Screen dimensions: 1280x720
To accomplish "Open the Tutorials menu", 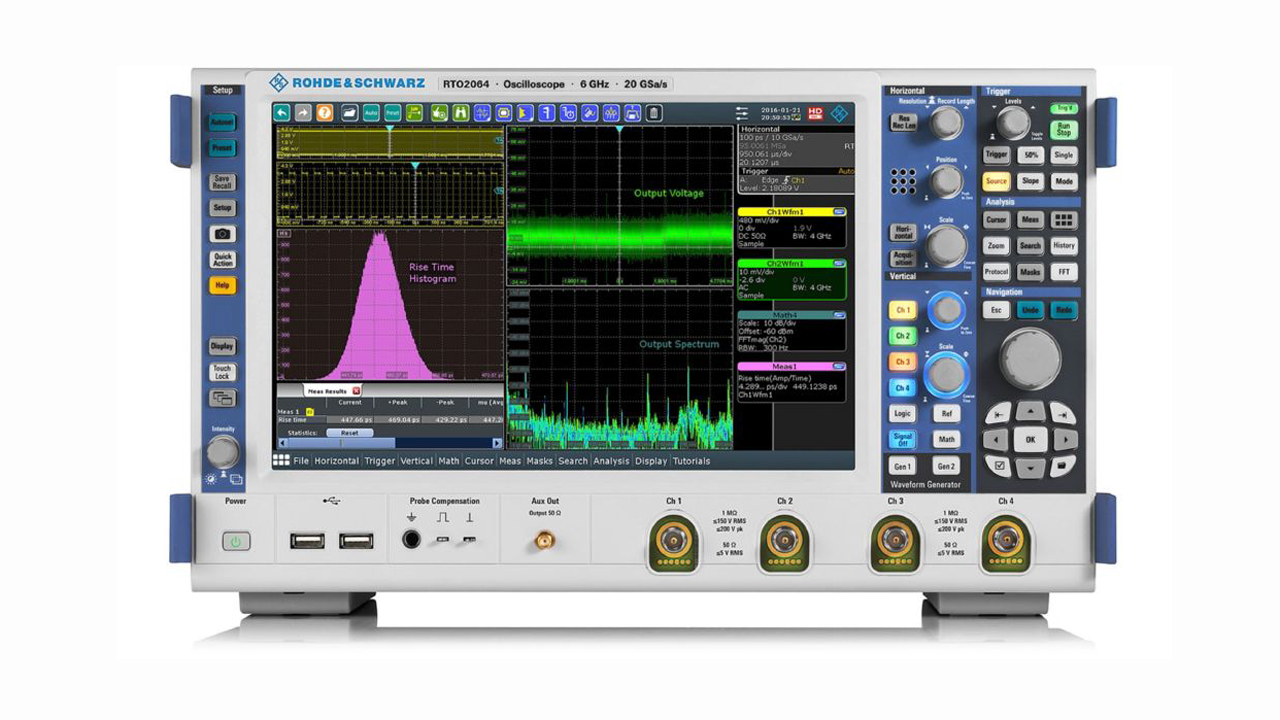I will point(691,461).
